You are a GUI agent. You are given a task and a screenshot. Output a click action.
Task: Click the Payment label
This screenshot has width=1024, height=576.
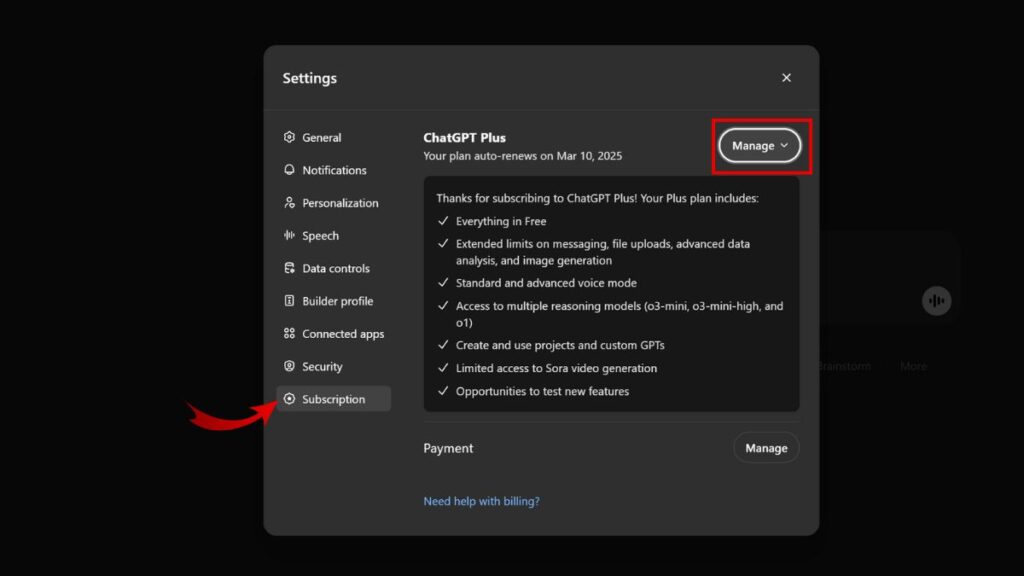448,448
